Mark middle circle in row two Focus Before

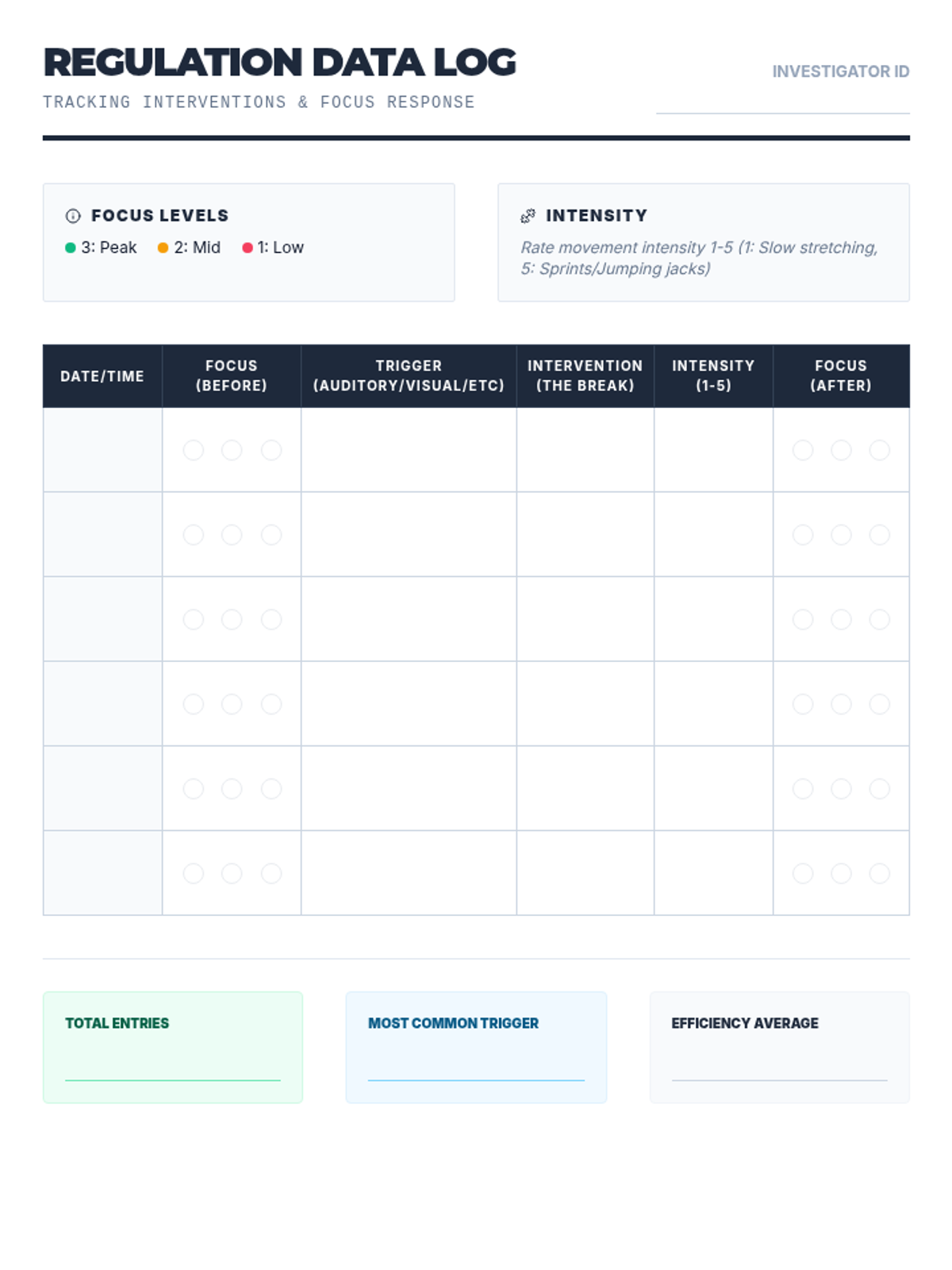232,535
